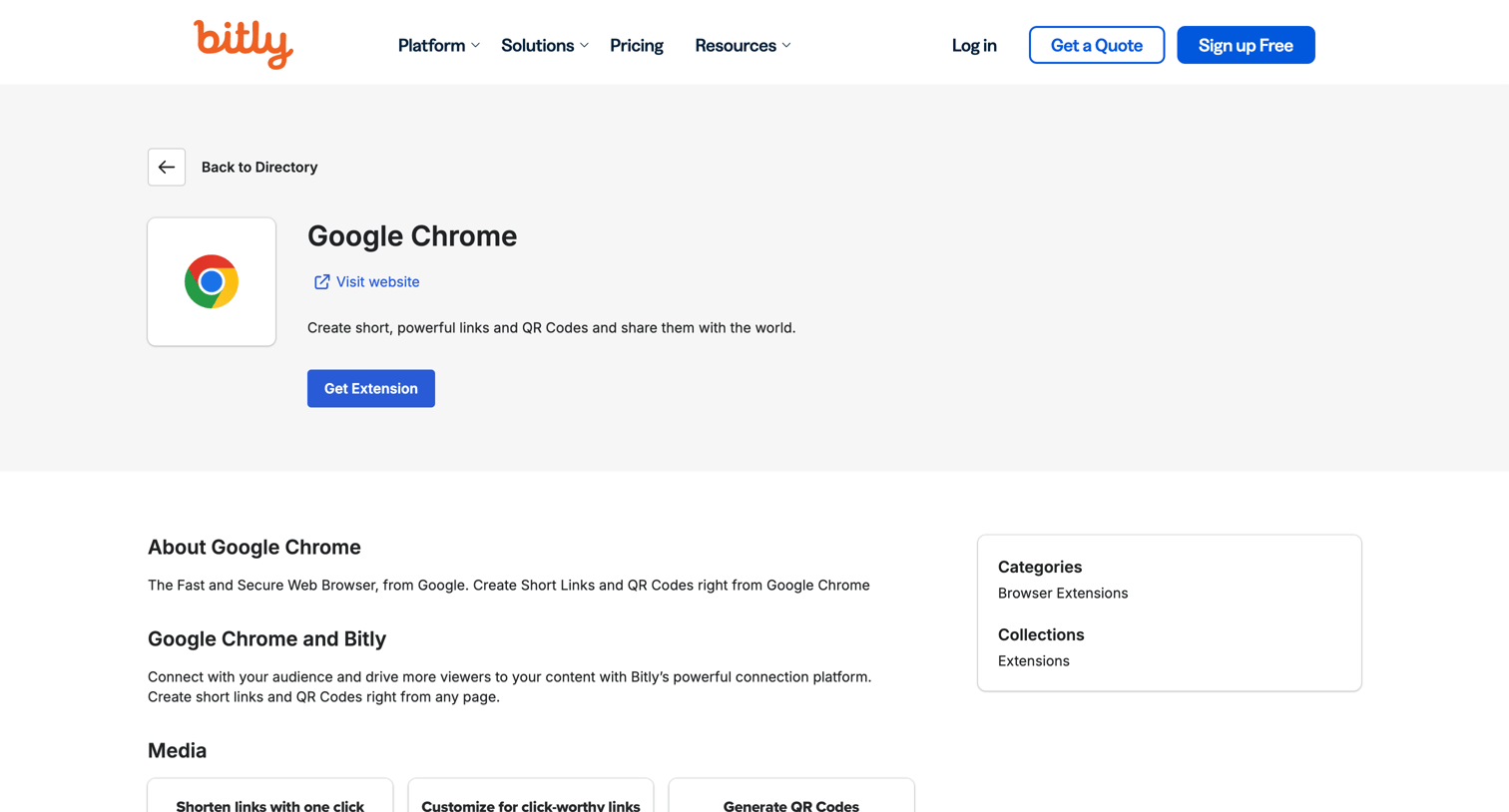Click the Get Extension button
This screenshot has height=812, width=1509.
point(371,388)
